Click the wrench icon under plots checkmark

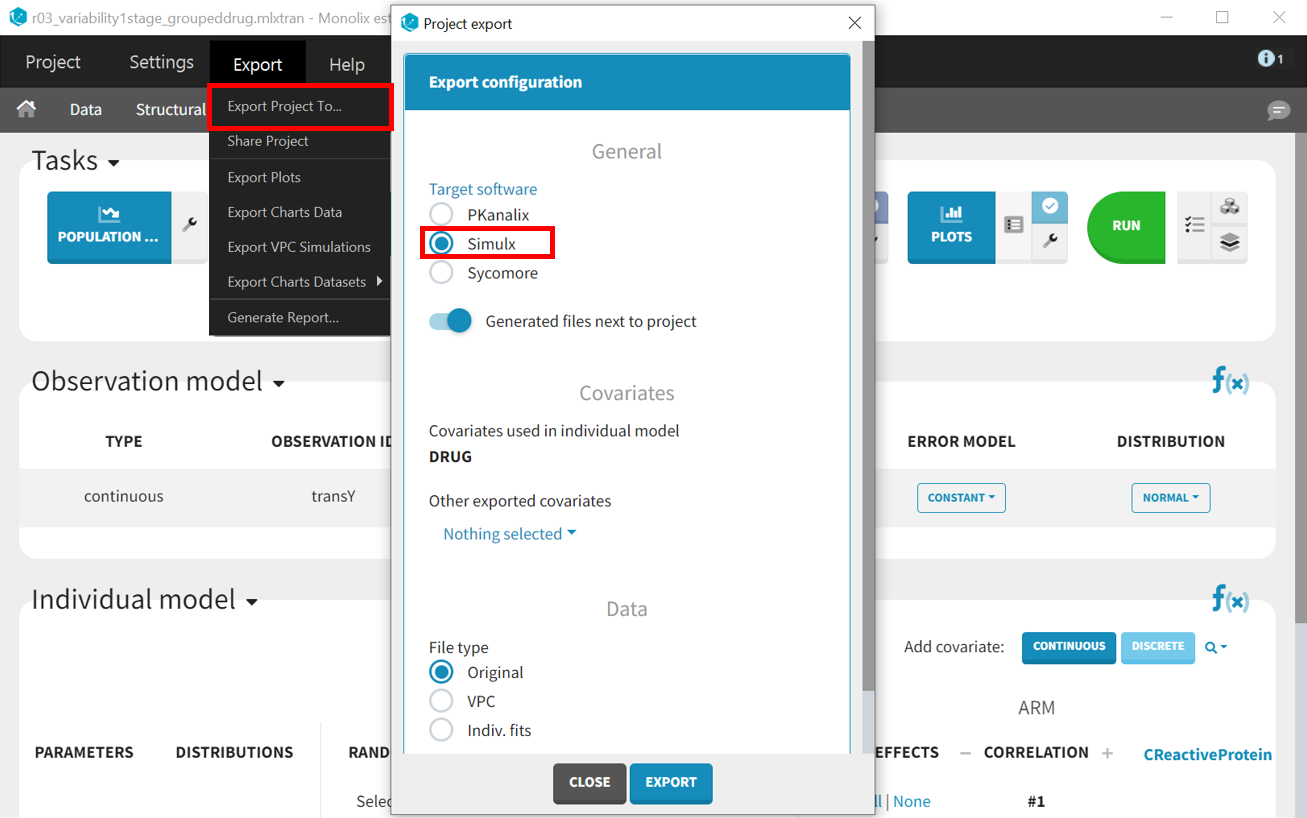1050,241
